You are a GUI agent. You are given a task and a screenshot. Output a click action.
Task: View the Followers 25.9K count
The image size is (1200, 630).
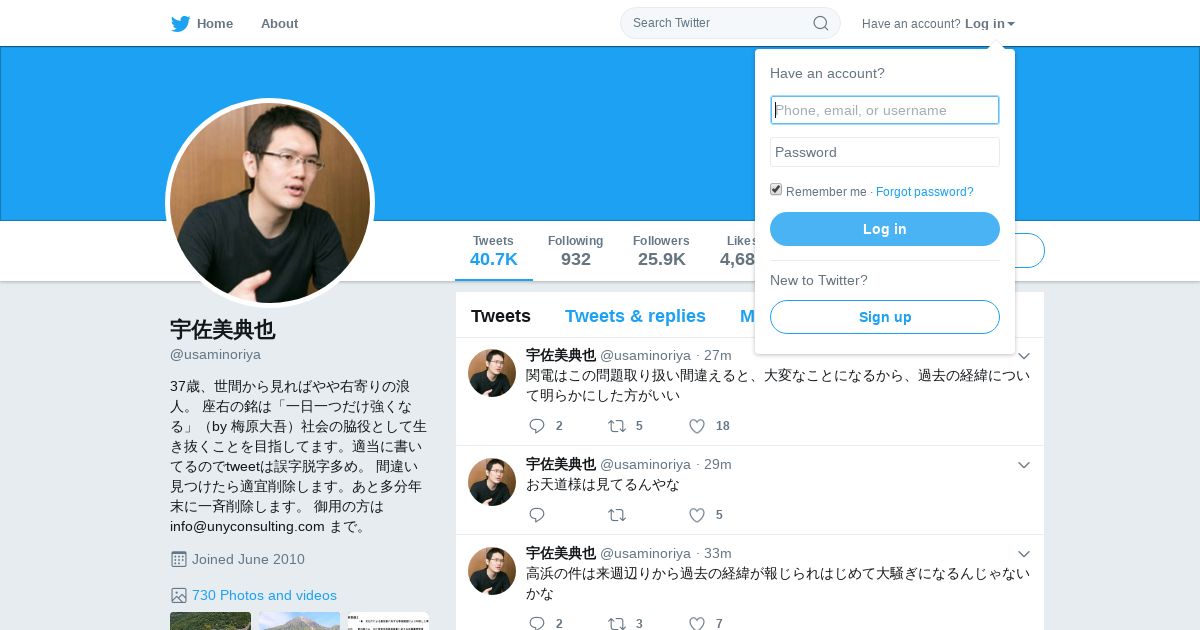click(661, 251)
